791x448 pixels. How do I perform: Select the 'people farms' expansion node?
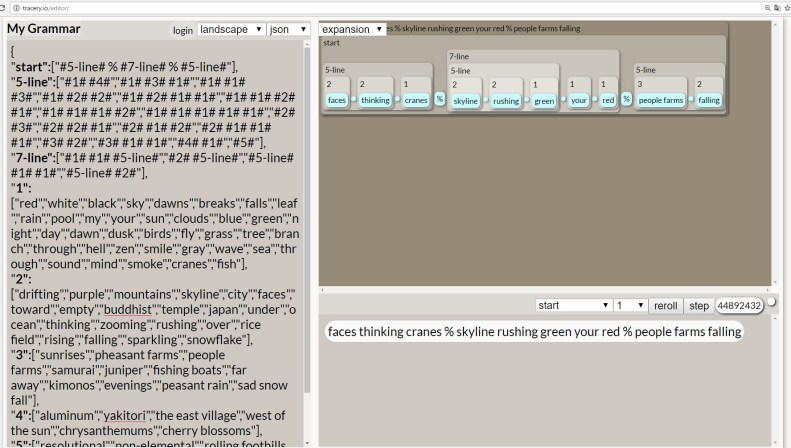(x=661, y=101)
